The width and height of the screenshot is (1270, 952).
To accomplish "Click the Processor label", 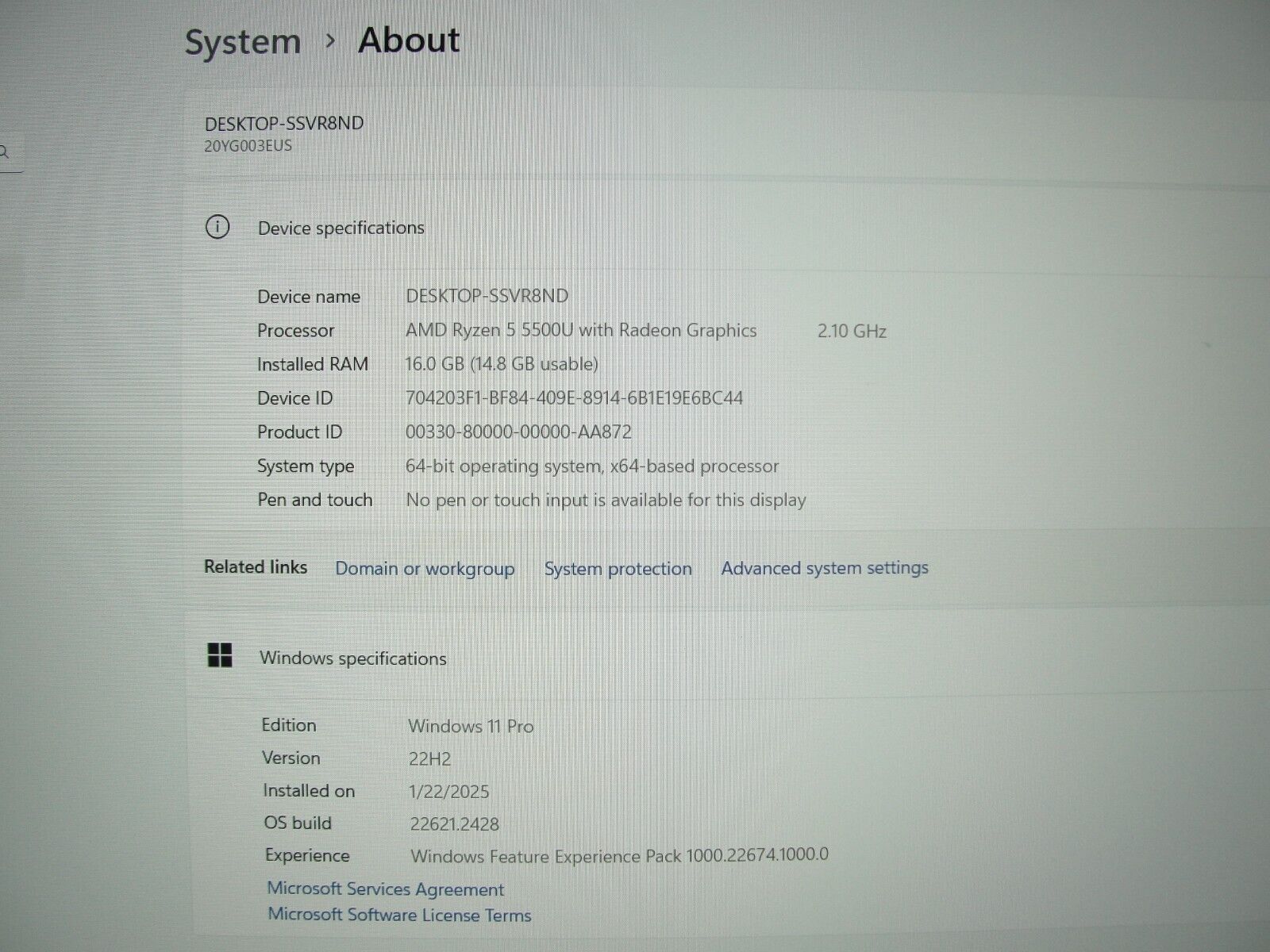I will point(296,331).
